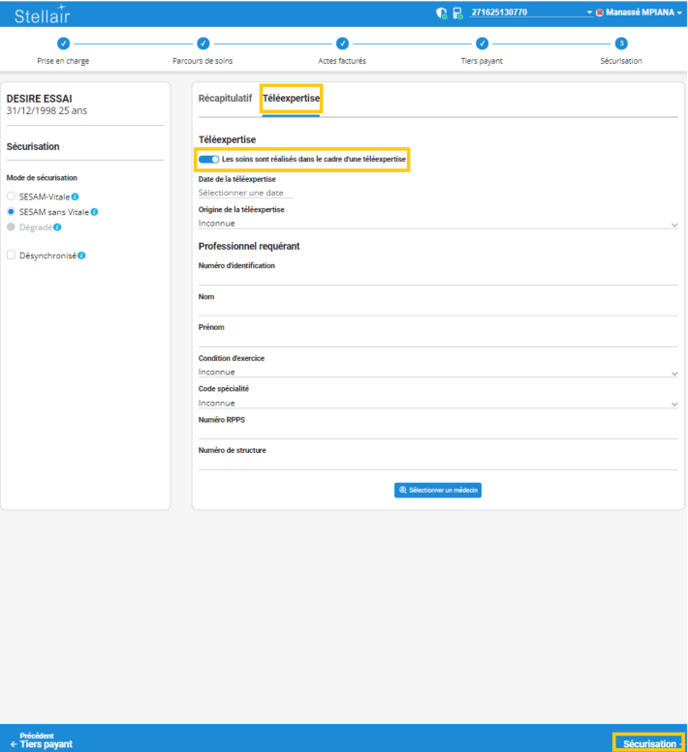Go back to previous Tiers payant step
This screenshot has height=752, width=688.
42,740
